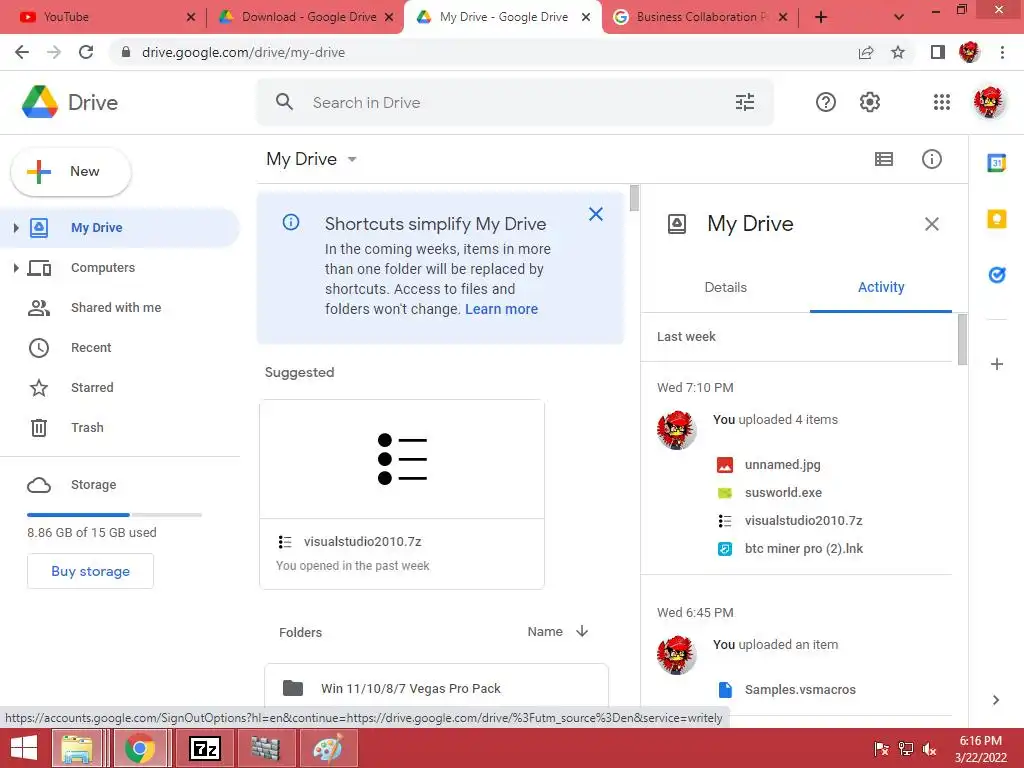This screenshot has height=768, width=1024.
Task: Hide the side panel chevron
Action: [995, 699]
